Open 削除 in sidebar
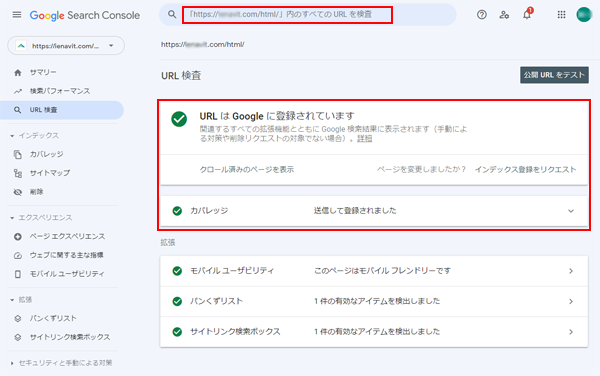Screen dimensions: 600x376 click(x=37, y=192)
